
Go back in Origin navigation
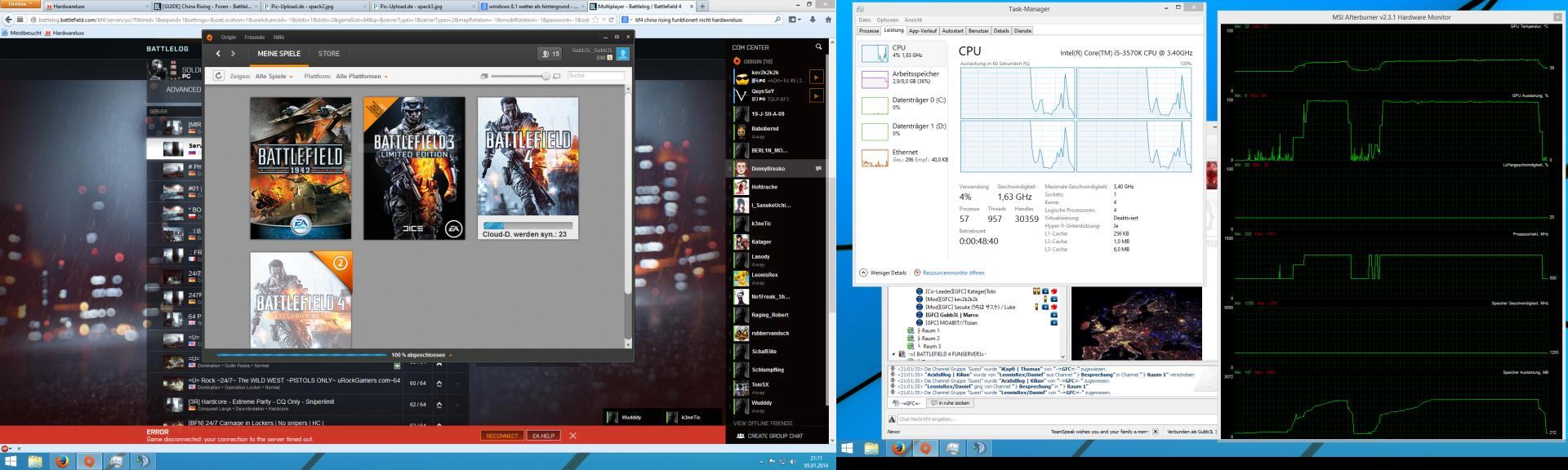218,54
